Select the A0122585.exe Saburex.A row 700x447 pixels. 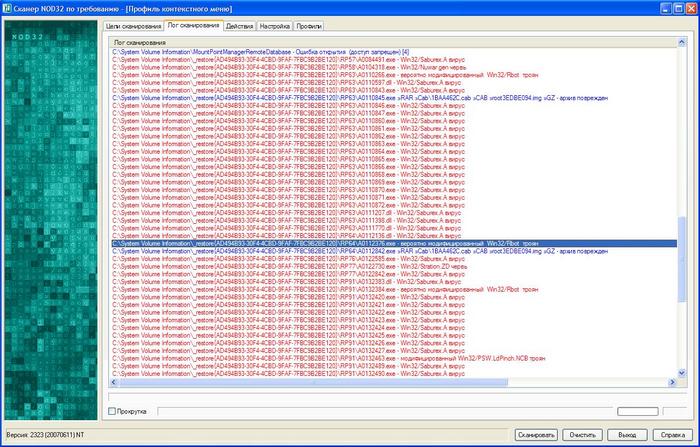click(394, 259)
